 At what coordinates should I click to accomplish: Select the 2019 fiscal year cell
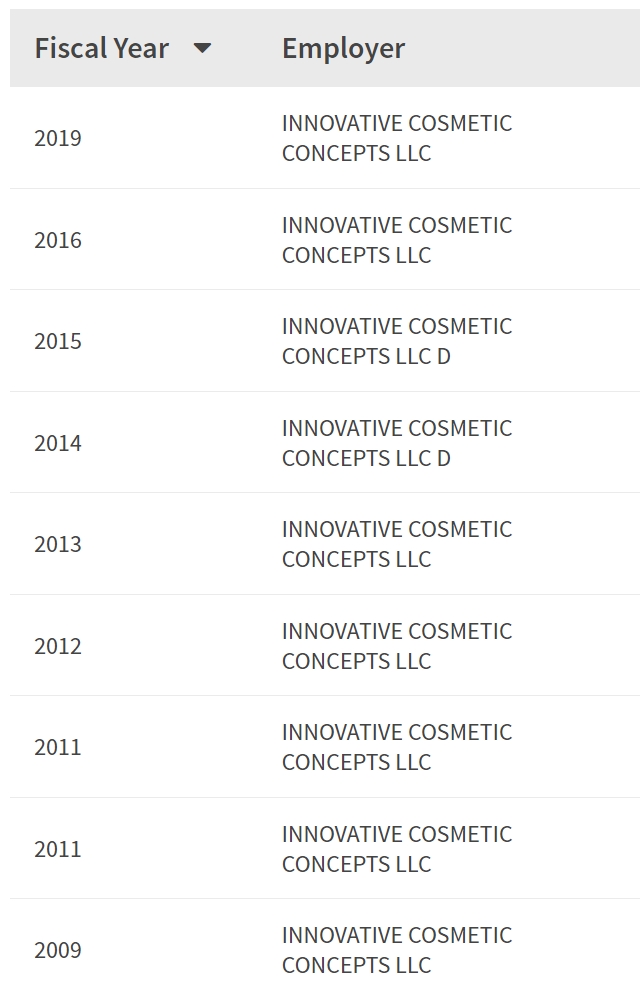coord(58,138)
